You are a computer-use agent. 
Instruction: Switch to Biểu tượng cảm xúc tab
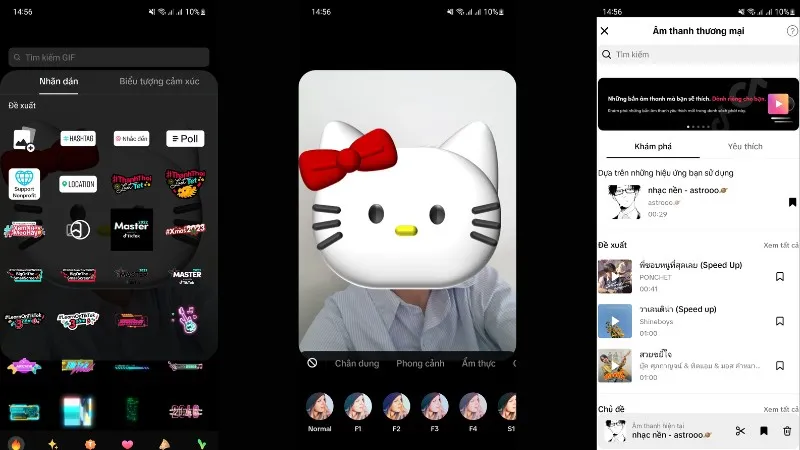[159, 81]
